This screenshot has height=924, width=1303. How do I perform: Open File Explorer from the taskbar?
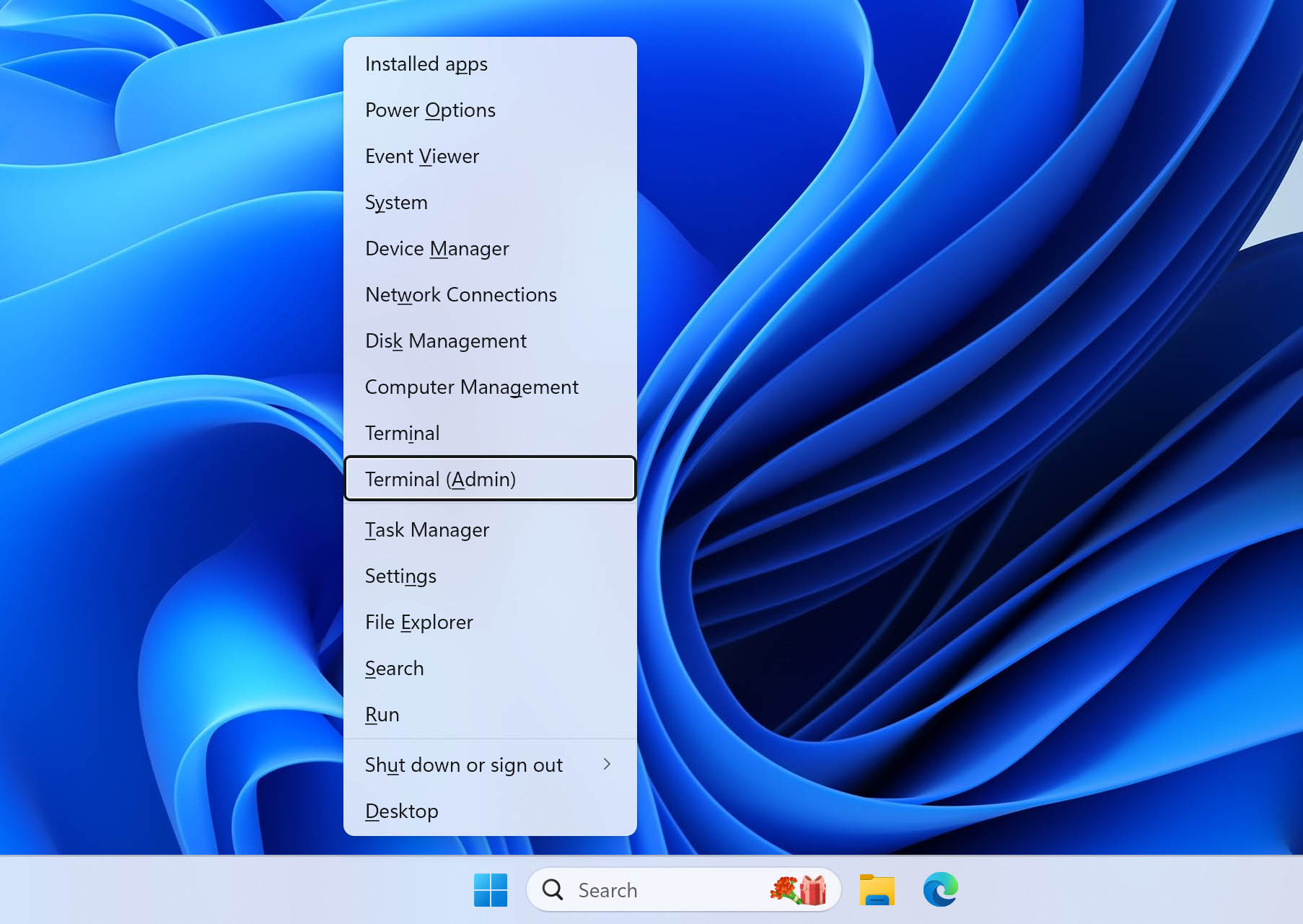point(877,890)
